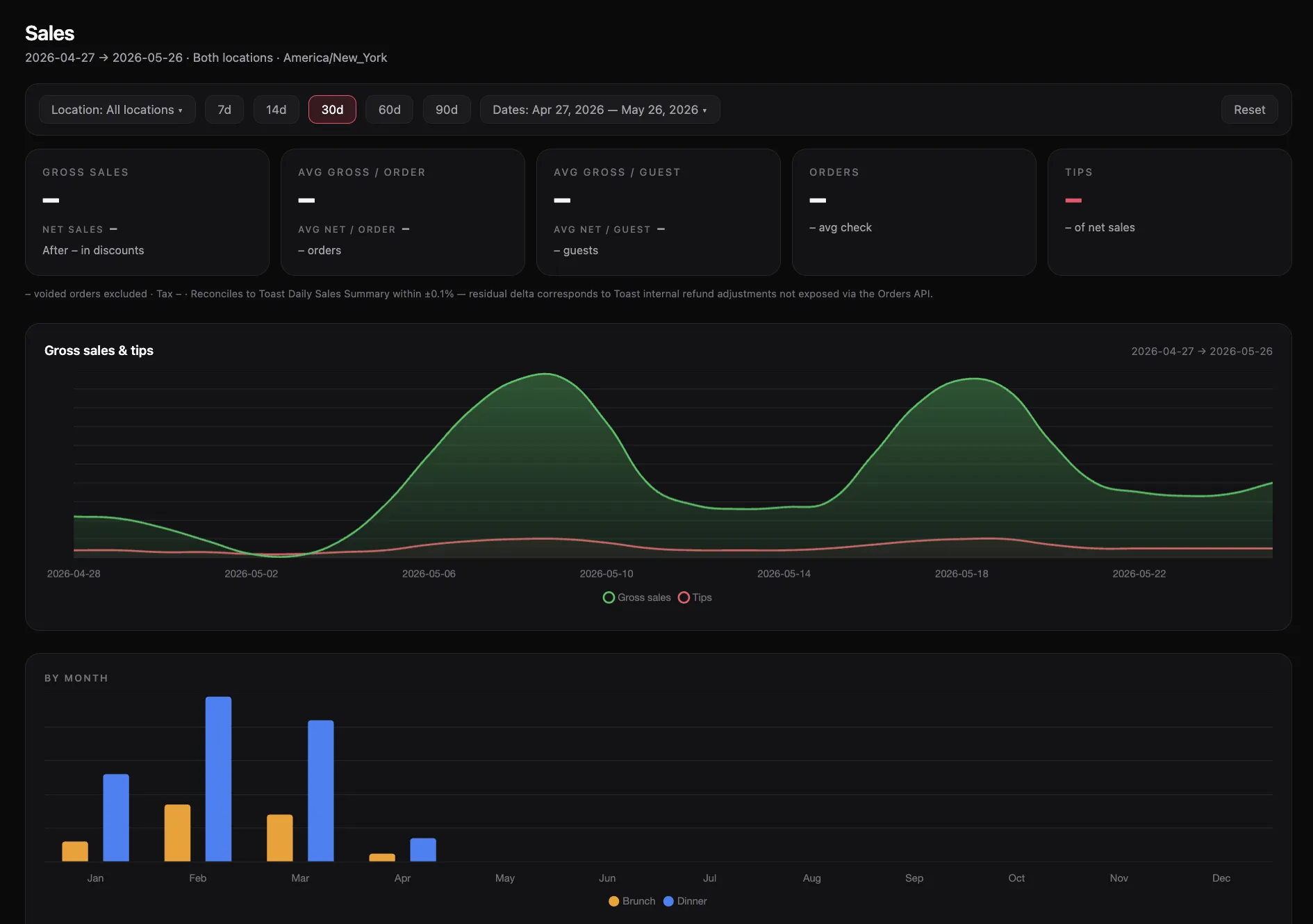Click the Gross sales & tips title
Screen dimensions: 1313x924
pyautogui.click(x=99, y=351)
